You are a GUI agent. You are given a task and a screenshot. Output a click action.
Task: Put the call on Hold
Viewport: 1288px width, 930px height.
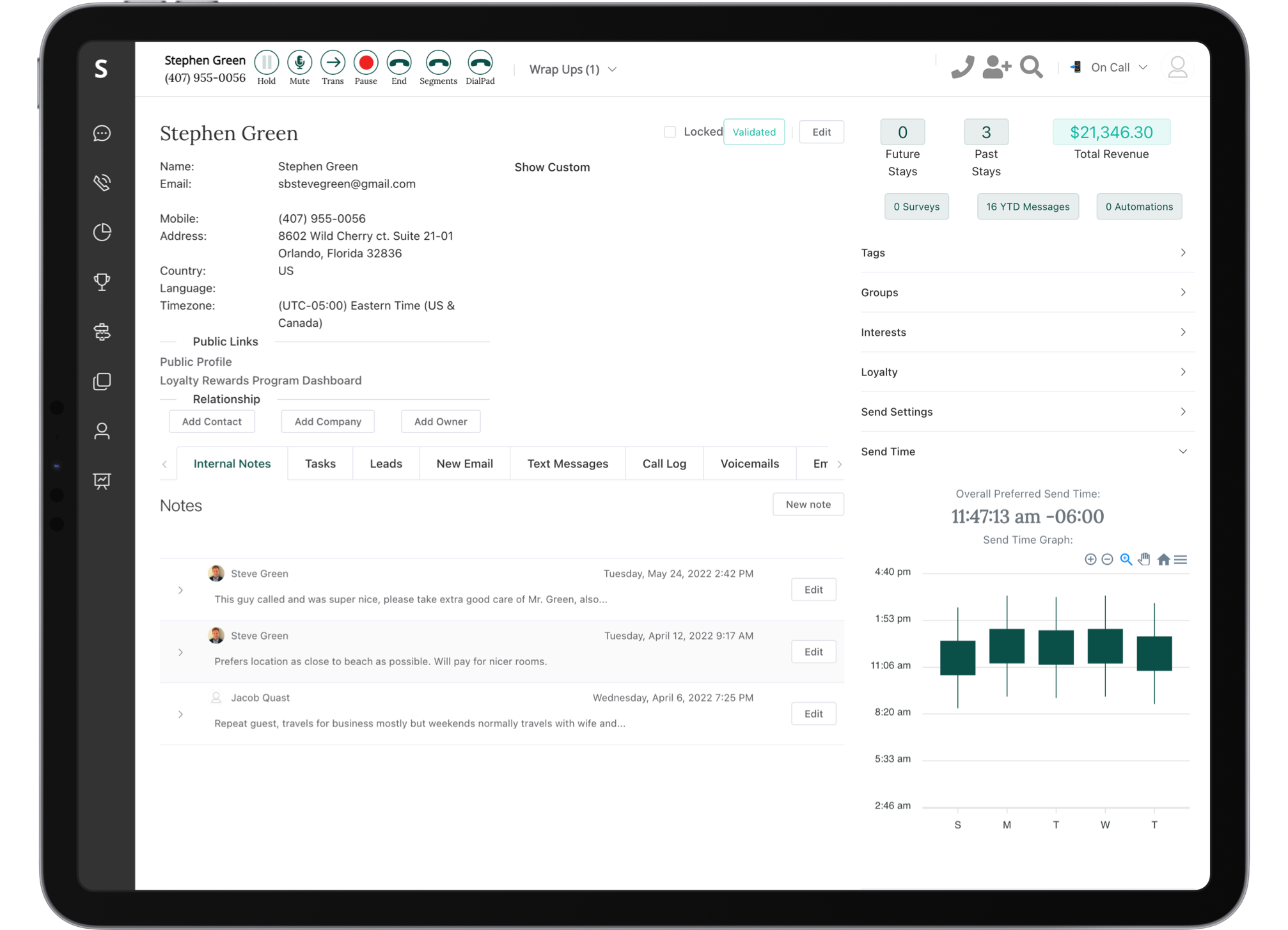click(x=266, y=63)
